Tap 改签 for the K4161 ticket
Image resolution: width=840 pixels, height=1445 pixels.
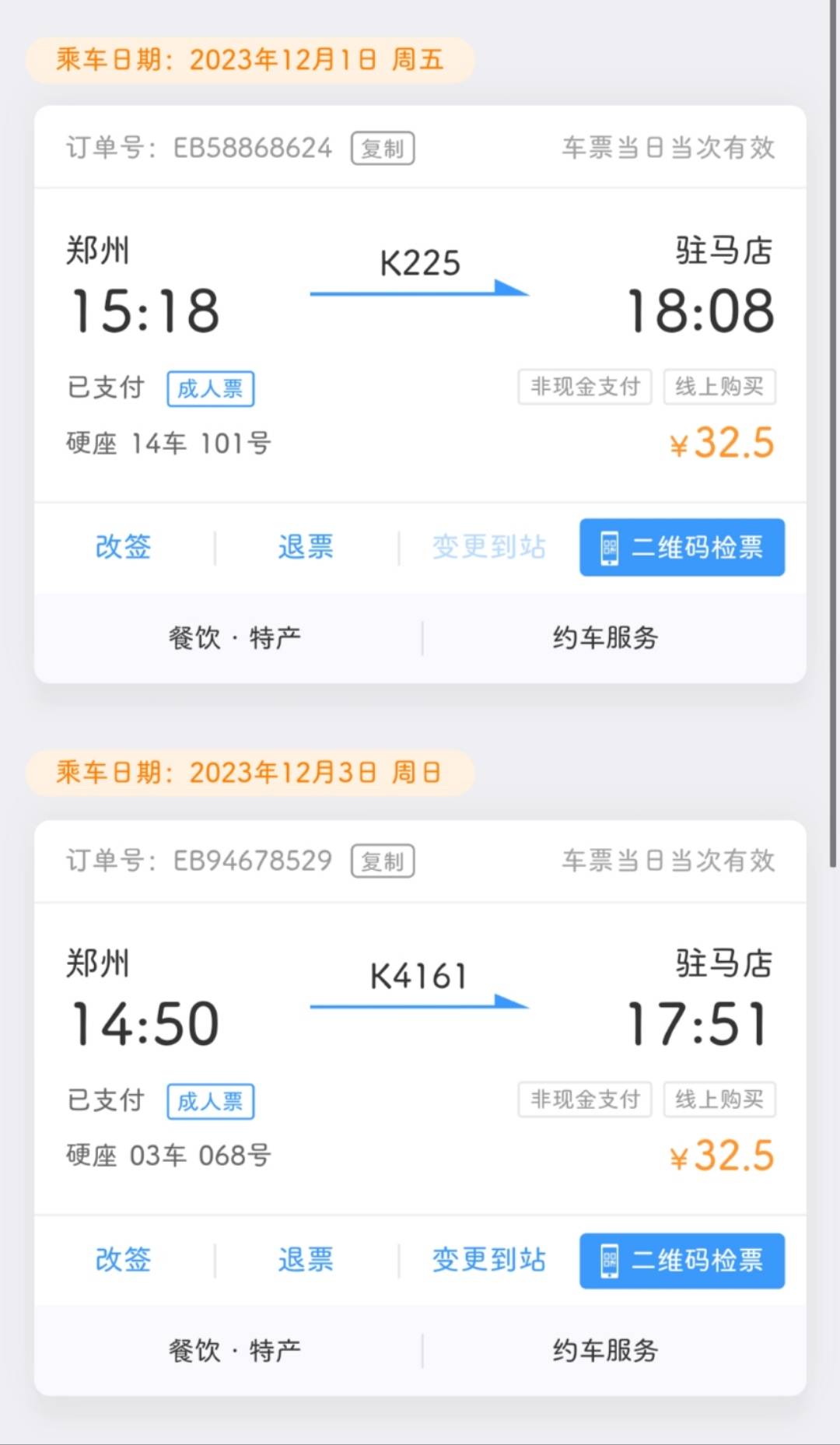(123, 1260)
